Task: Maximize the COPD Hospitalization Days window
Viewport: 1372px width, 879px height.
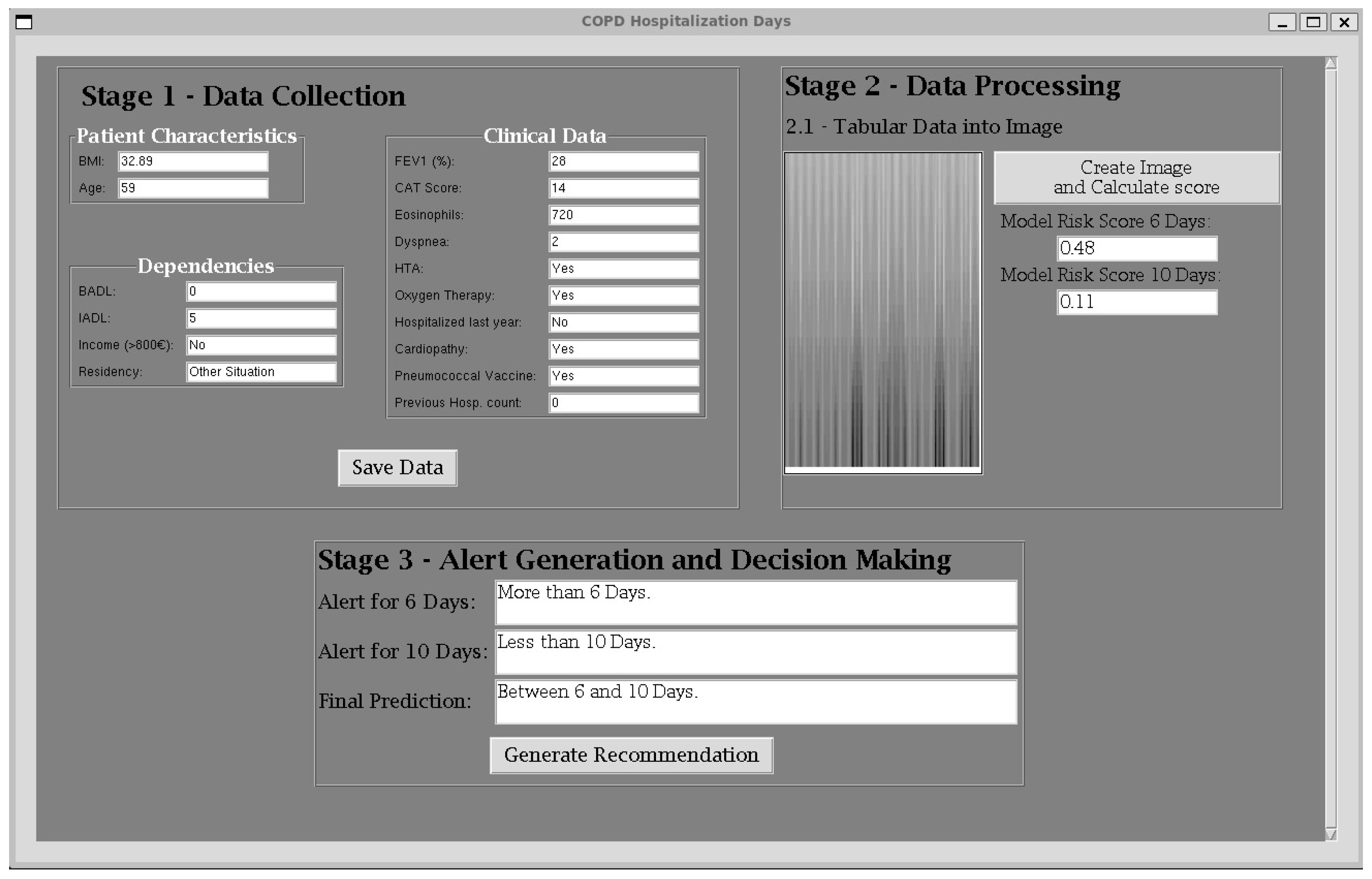Action: tap(1312, 22)
